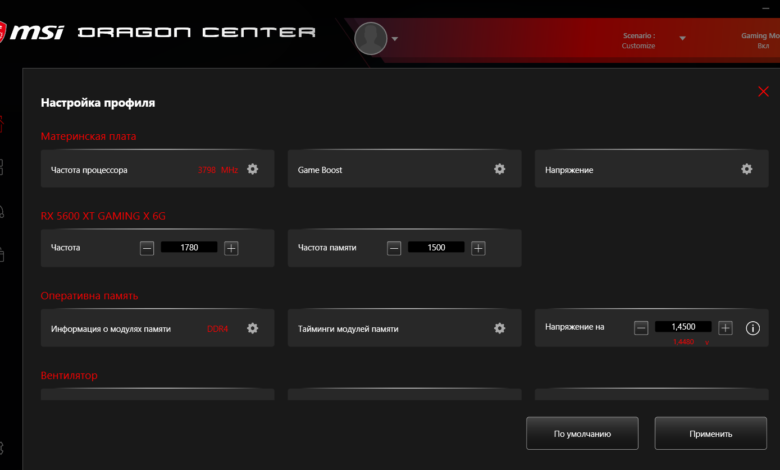Minimize the Dragon Center window
Viewport: 780px width, 470px height.
tap(765, 8)
